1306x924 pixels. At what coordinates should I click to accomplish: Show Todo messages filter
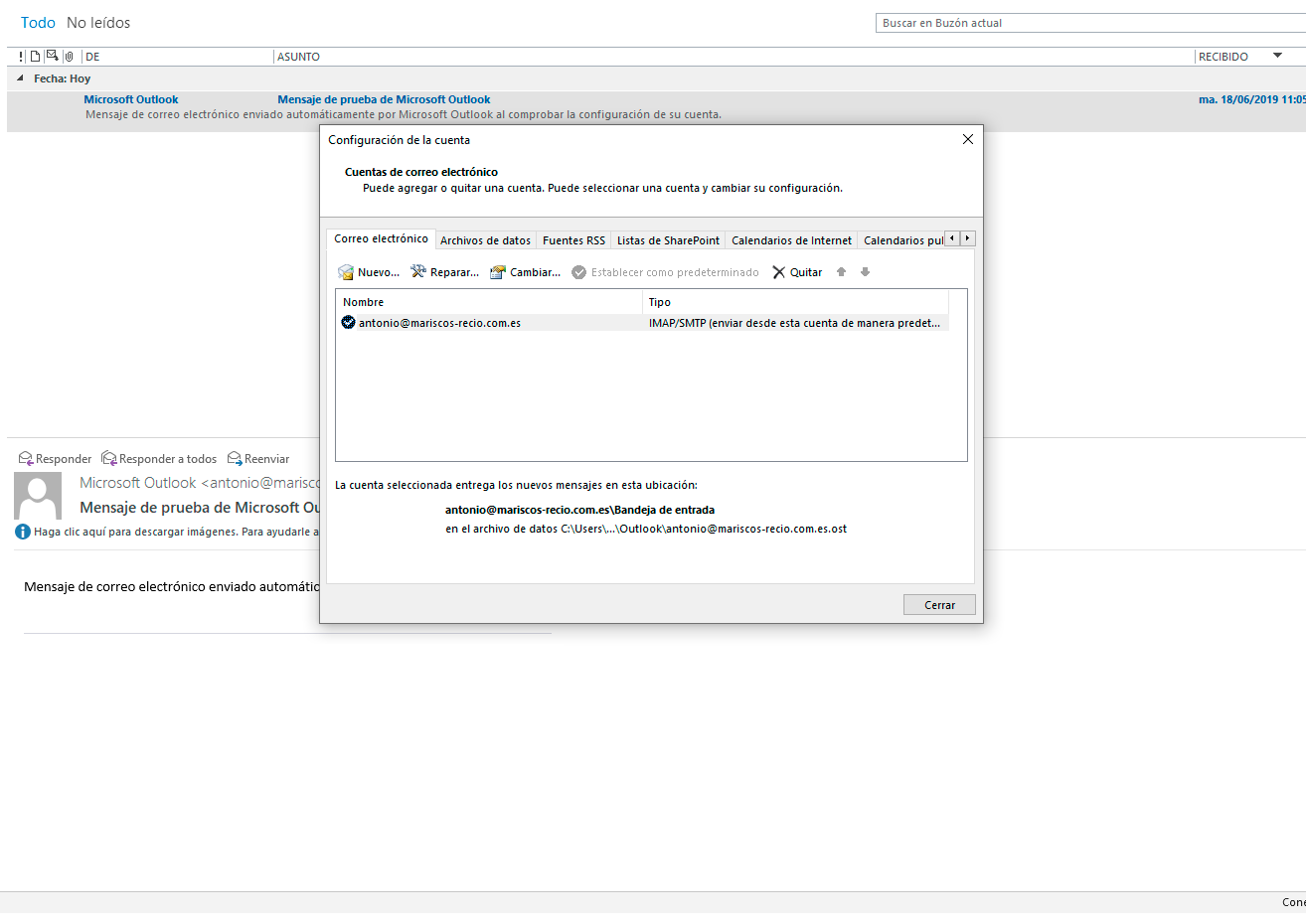pyautogui.click(x=38, y=23)
